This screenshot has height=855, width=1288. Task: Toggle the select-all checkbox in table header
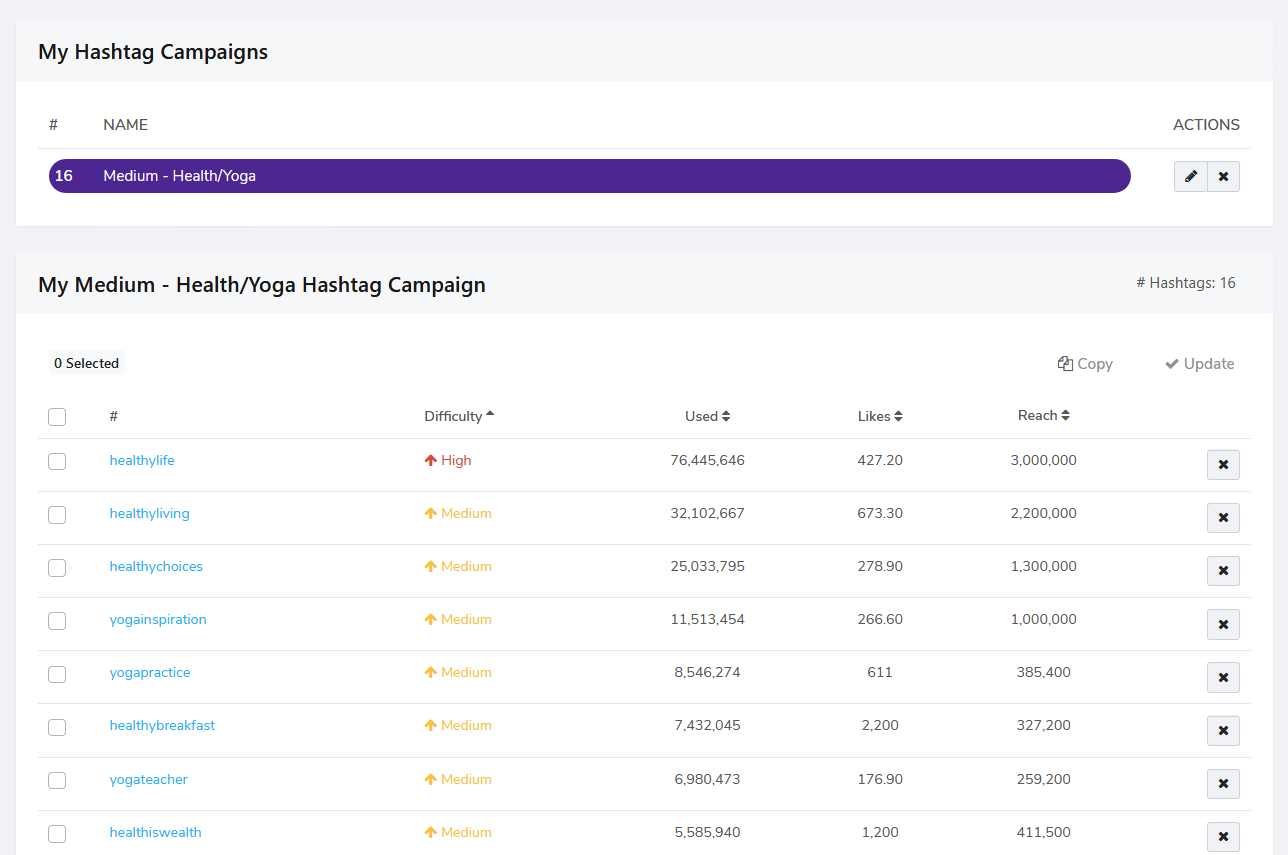(57, 417)
